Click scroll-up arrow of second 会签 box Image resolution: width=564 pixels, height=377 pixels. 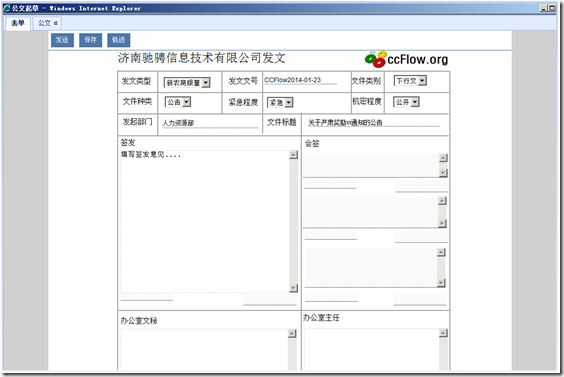point(442,201)
